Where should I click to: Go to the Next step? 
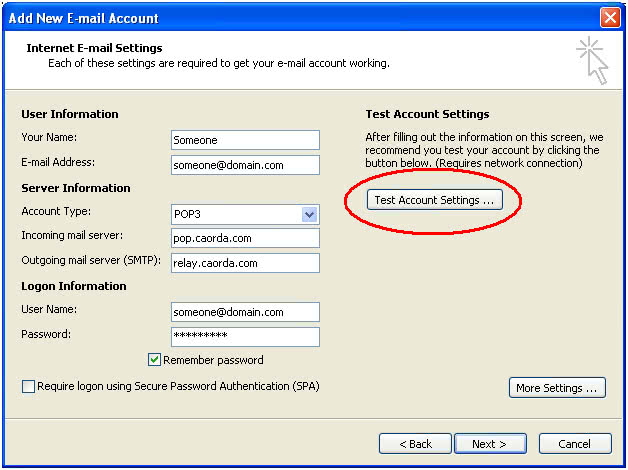(490, 444)
